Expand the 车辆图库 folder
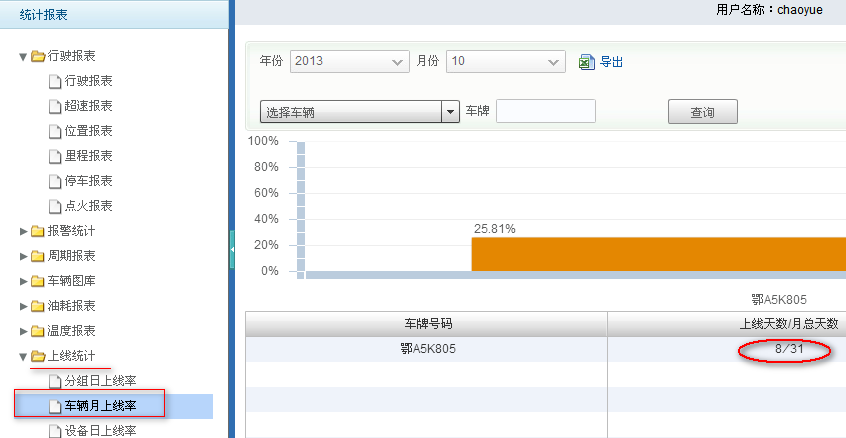The width and height of the screenshot is (846, 438). (24, 281)
